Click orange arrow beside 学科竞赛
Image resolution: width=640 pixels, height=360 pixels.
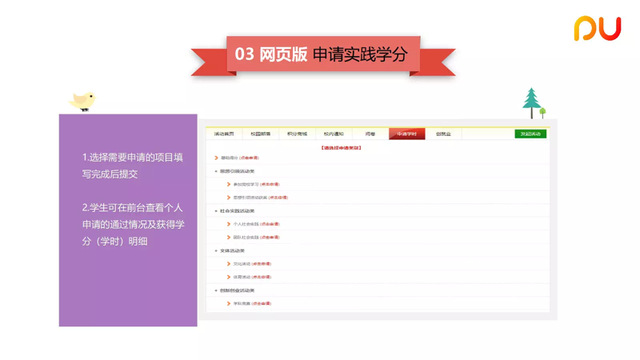(229, 303)
